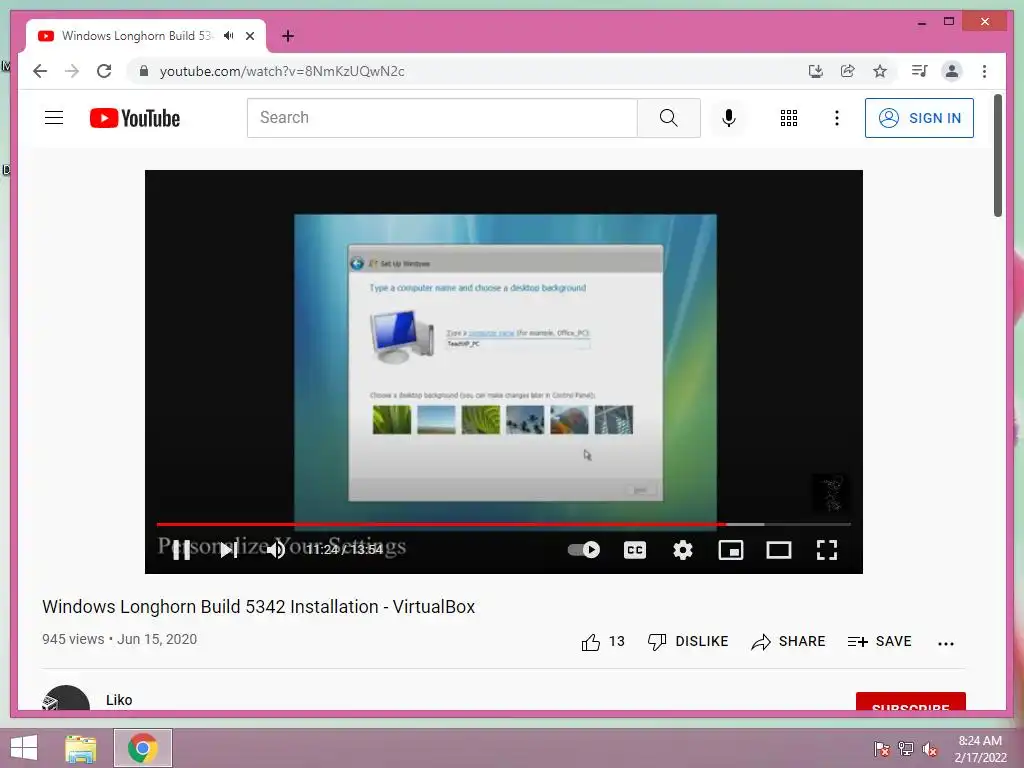Screen dimensions: 1024x768
Task: Save the video to a playlist
Action: (x=880, y=642)
